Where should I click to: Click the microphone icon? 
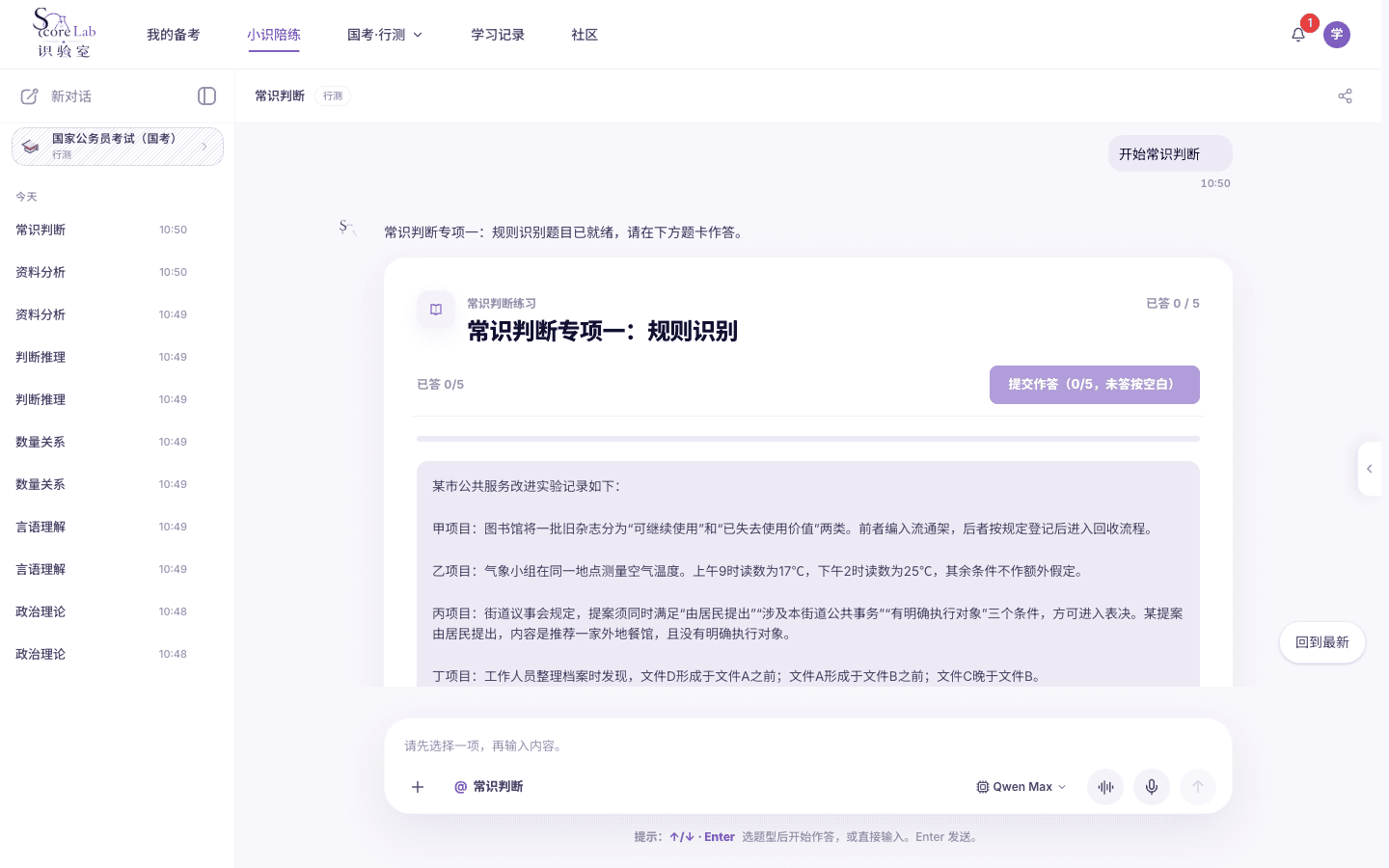click(1152, 787)
